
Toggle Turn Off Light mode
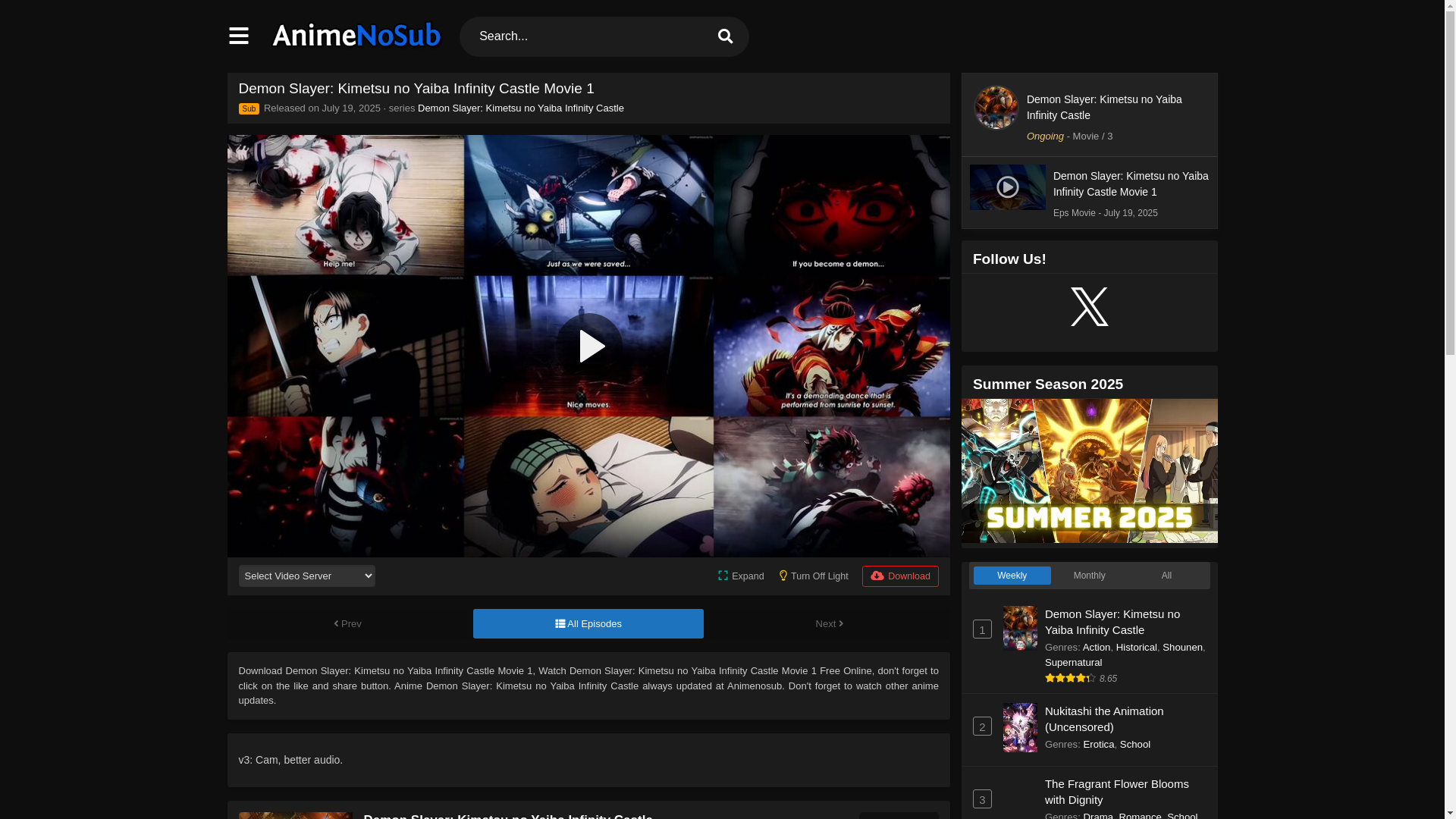coord(813,576)
